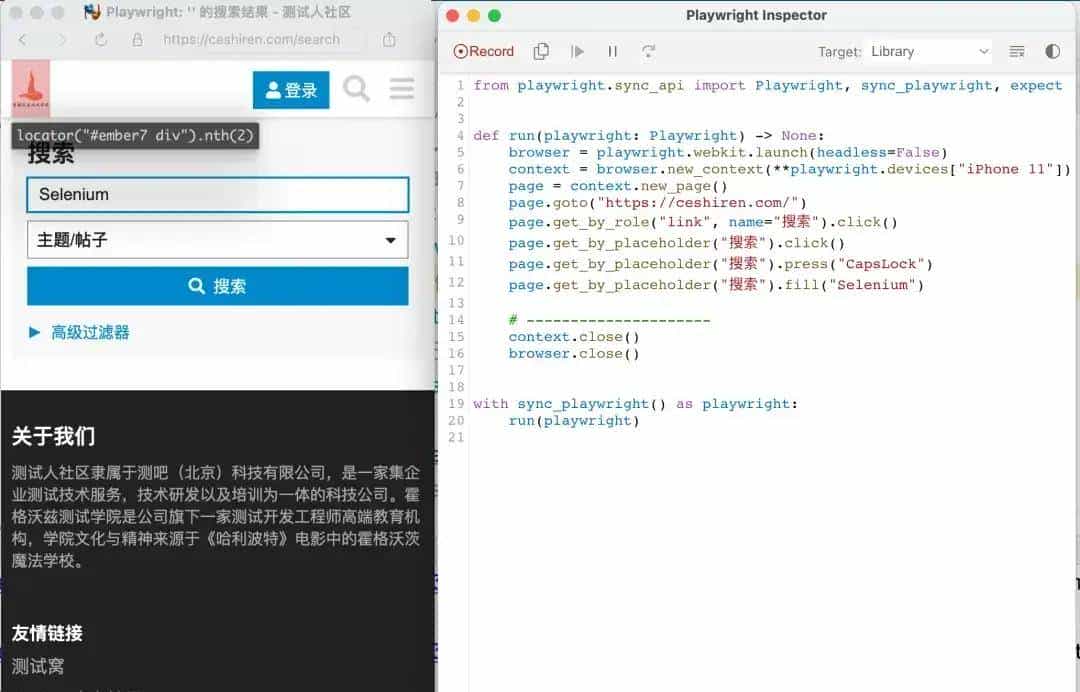Open site search via the magnifier icon
The width and height of the screenshot is (1080, 692).
356,89
